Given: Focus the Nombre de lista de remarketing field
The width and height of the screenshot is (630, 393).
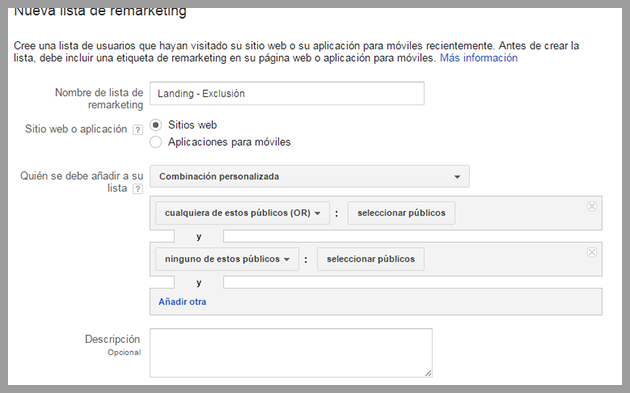Looking at the screenshot, I should (287, 94).
